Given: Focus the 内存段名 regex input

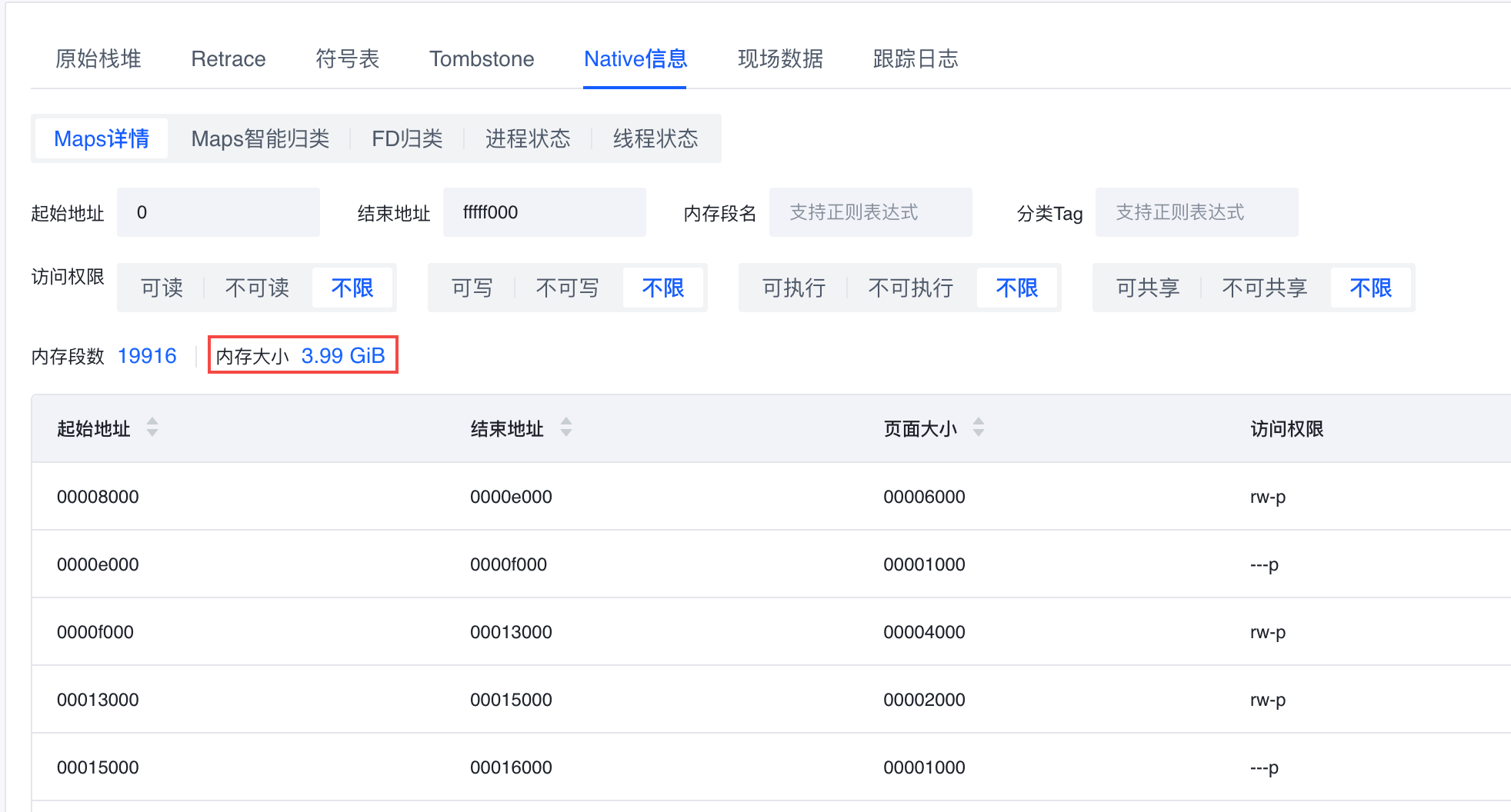Looking at the screenshot, I should (x=871, y=212).
